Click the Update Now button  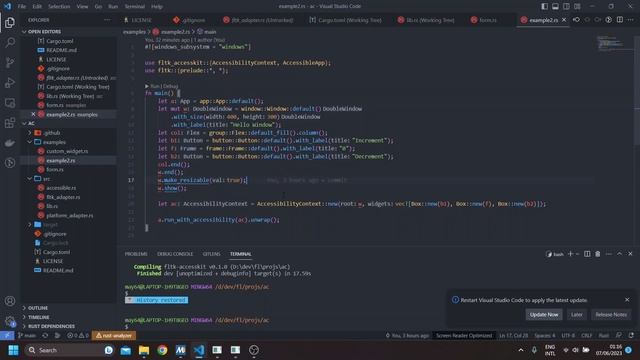(x=544, y=314)
